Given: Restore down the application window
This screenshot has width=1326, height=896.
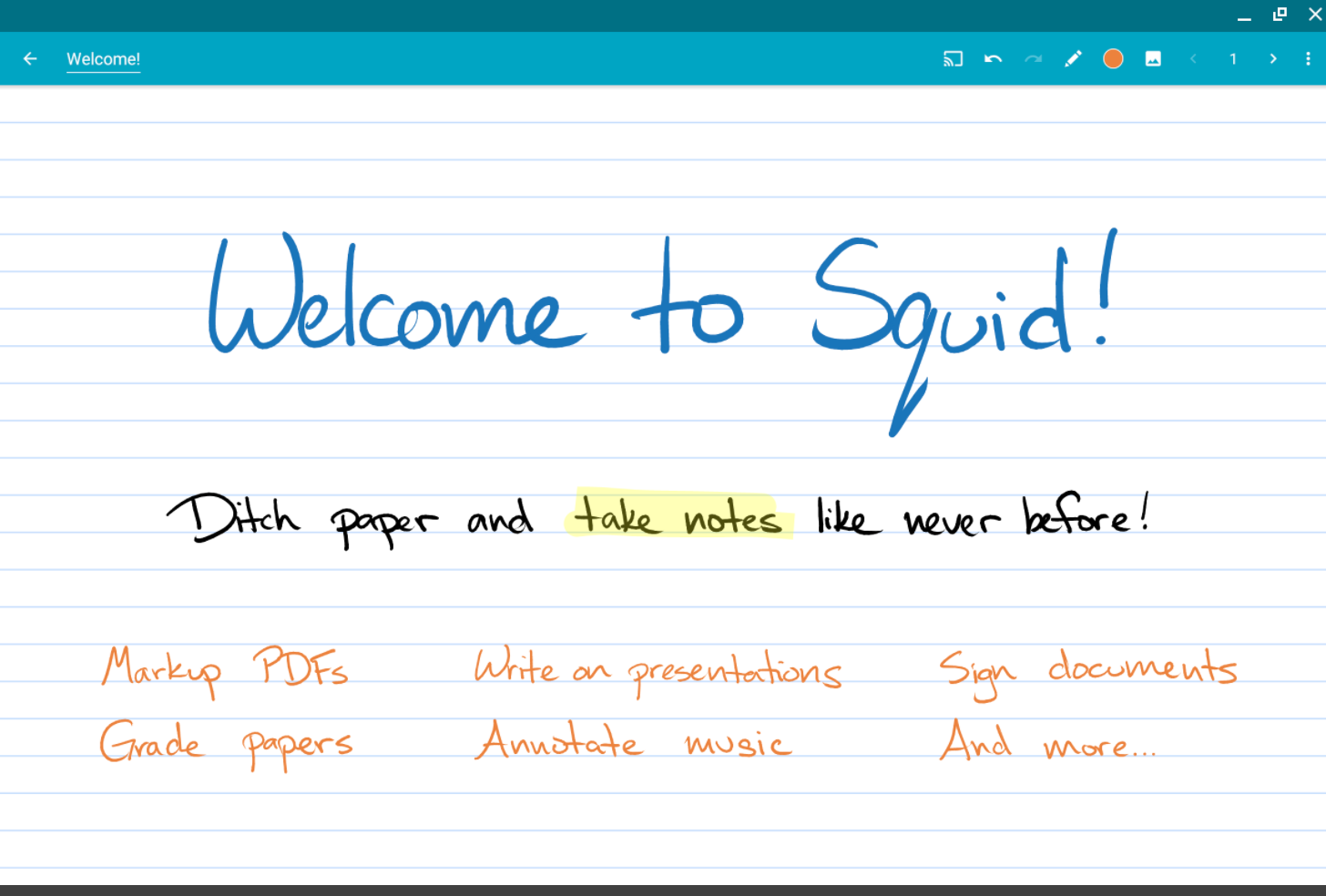Looking at the screenshot, I should click(1279, 15).
